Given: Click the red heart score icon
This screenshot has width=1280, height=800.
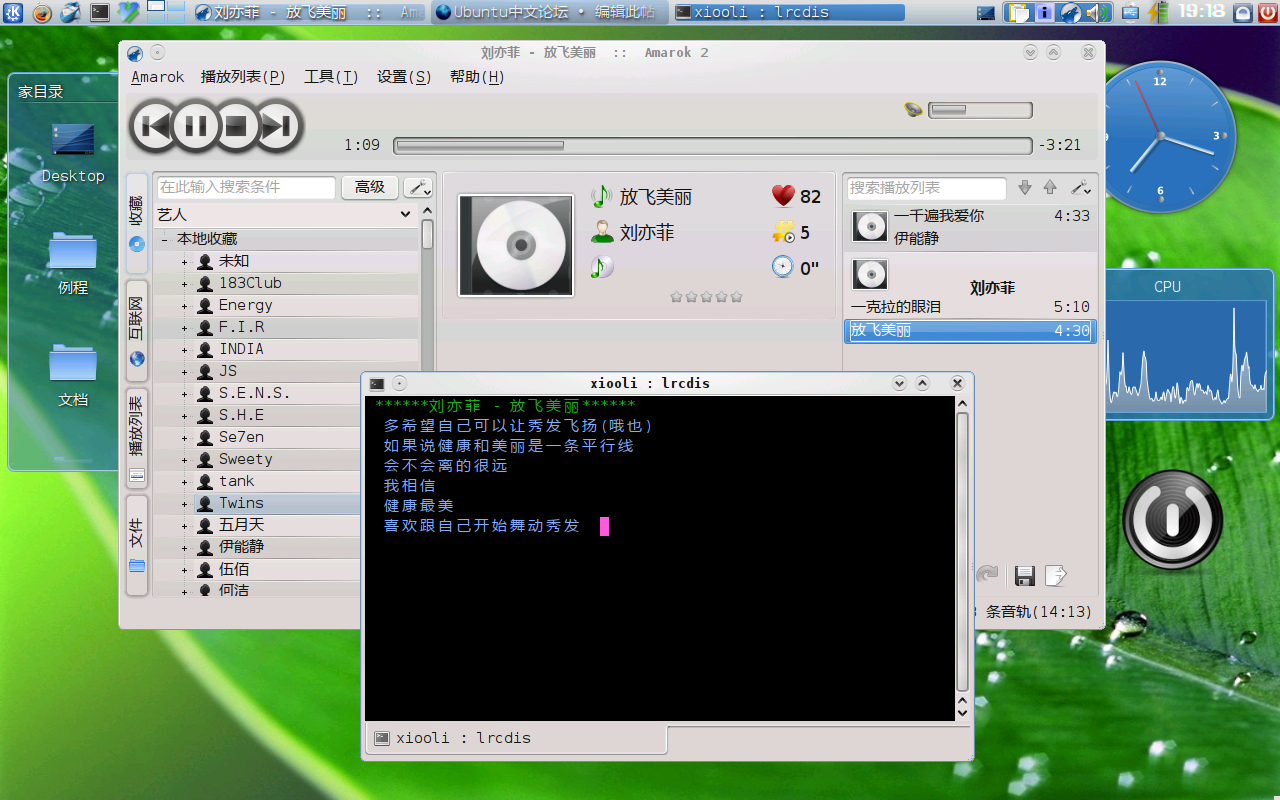Looking at the screenshot, I should pyautogui.click(x=783, y=196).
